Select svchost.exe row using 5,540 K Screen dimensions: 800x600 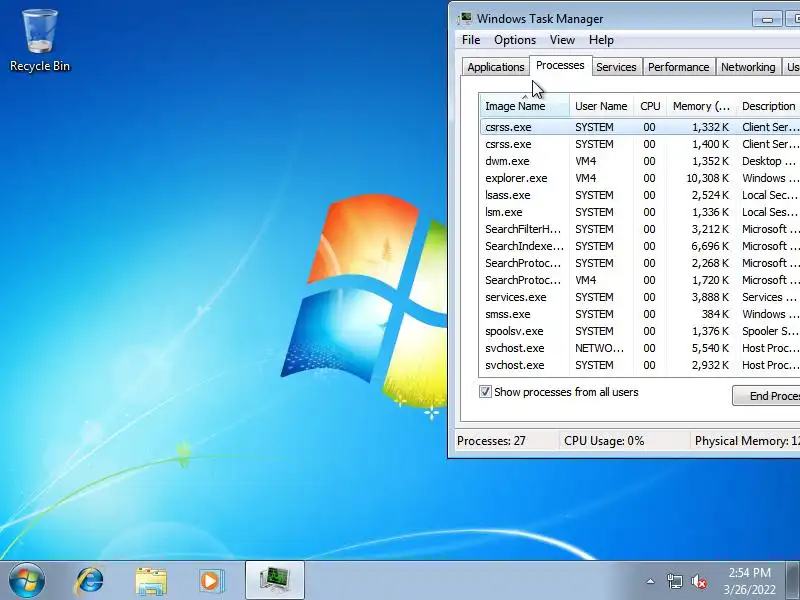coord(640,348)
